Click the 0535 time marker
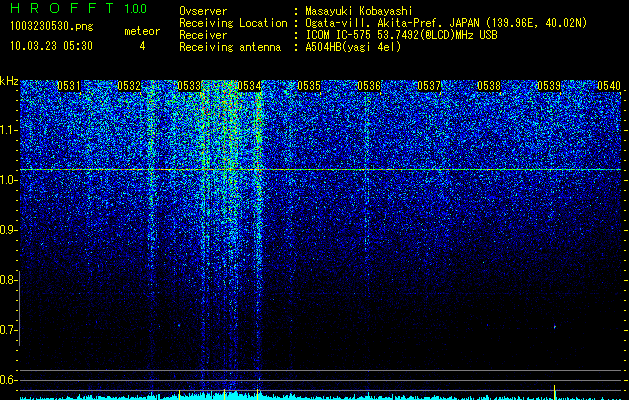This screenshot has width=629, height=400. pyautogui.click(x=309, y=86)
